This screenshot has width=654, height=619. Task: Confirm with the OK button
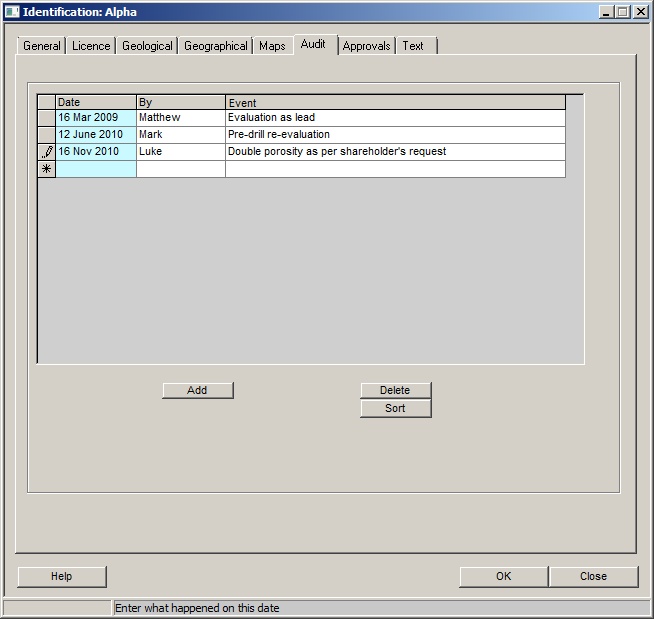pos(503,576)
